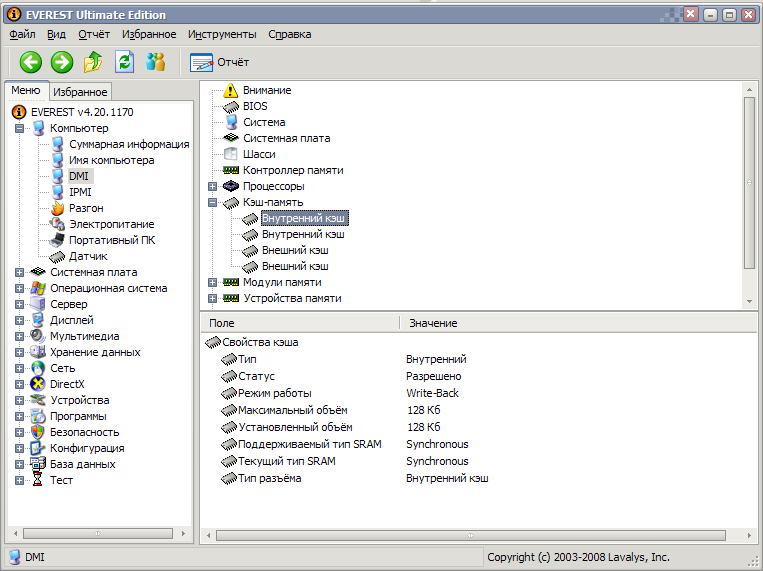Click the Отчёт report toolbar button
The height and width of the screenshot is (571, 763).
pos(219,62)
